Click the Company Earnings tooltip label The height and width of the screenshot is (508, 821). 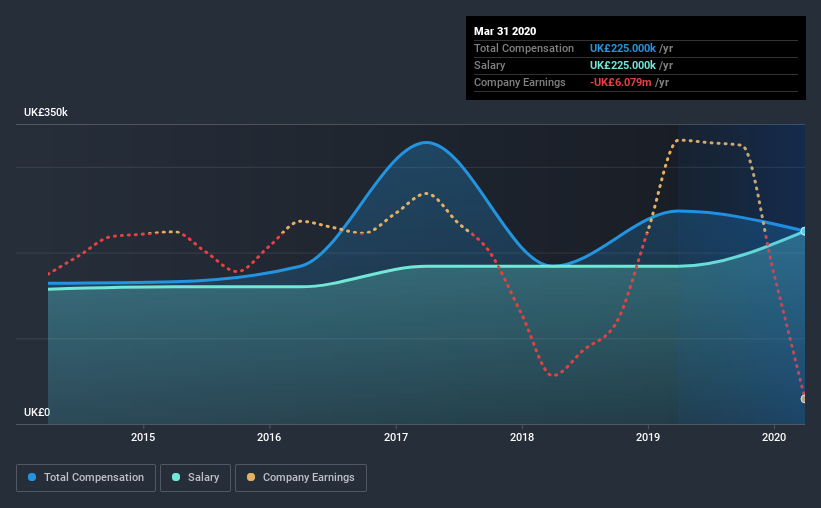[519, 82]
